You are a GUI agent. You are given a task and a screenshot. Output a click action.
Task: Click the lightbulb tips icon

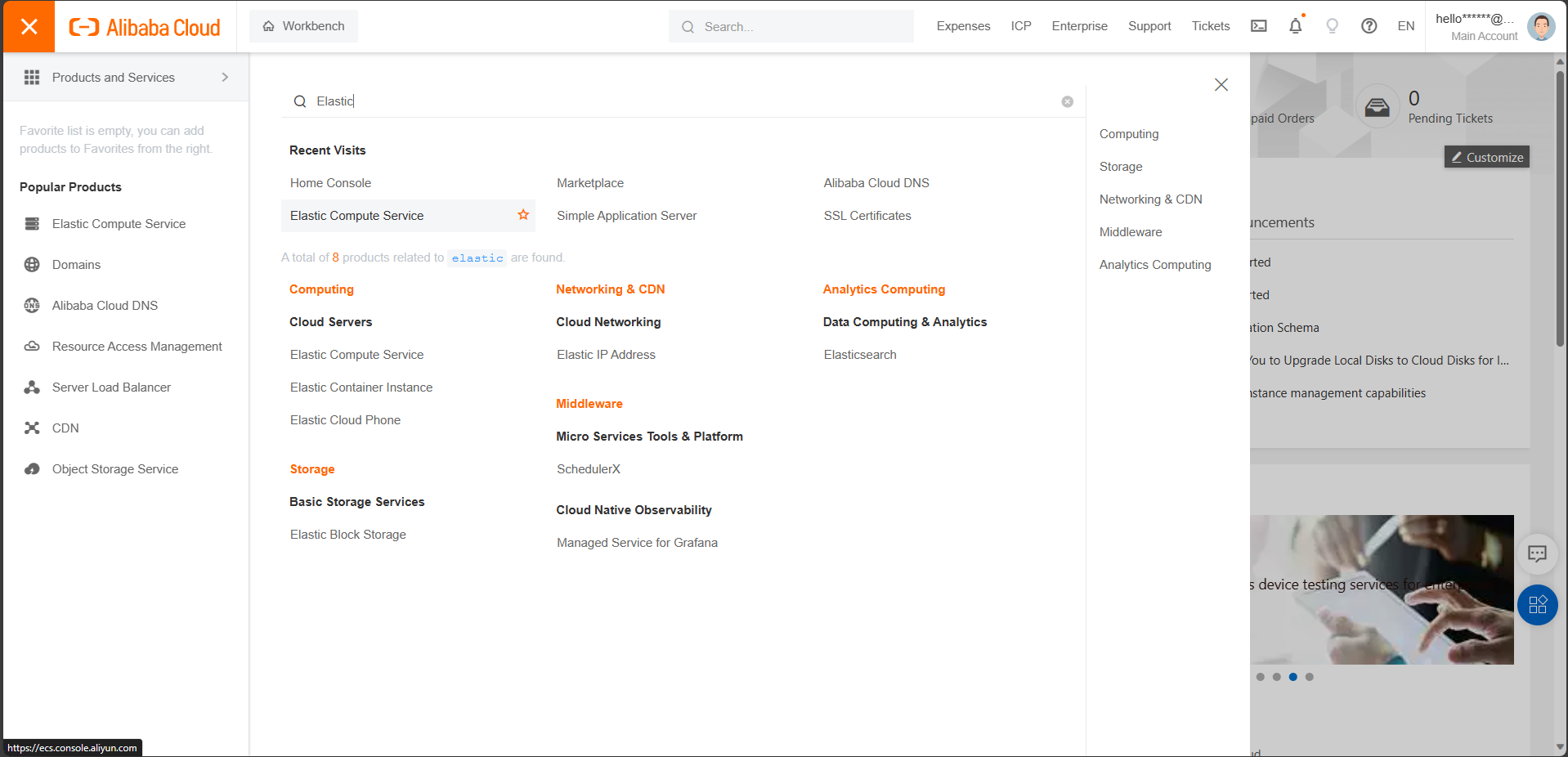1333,26
